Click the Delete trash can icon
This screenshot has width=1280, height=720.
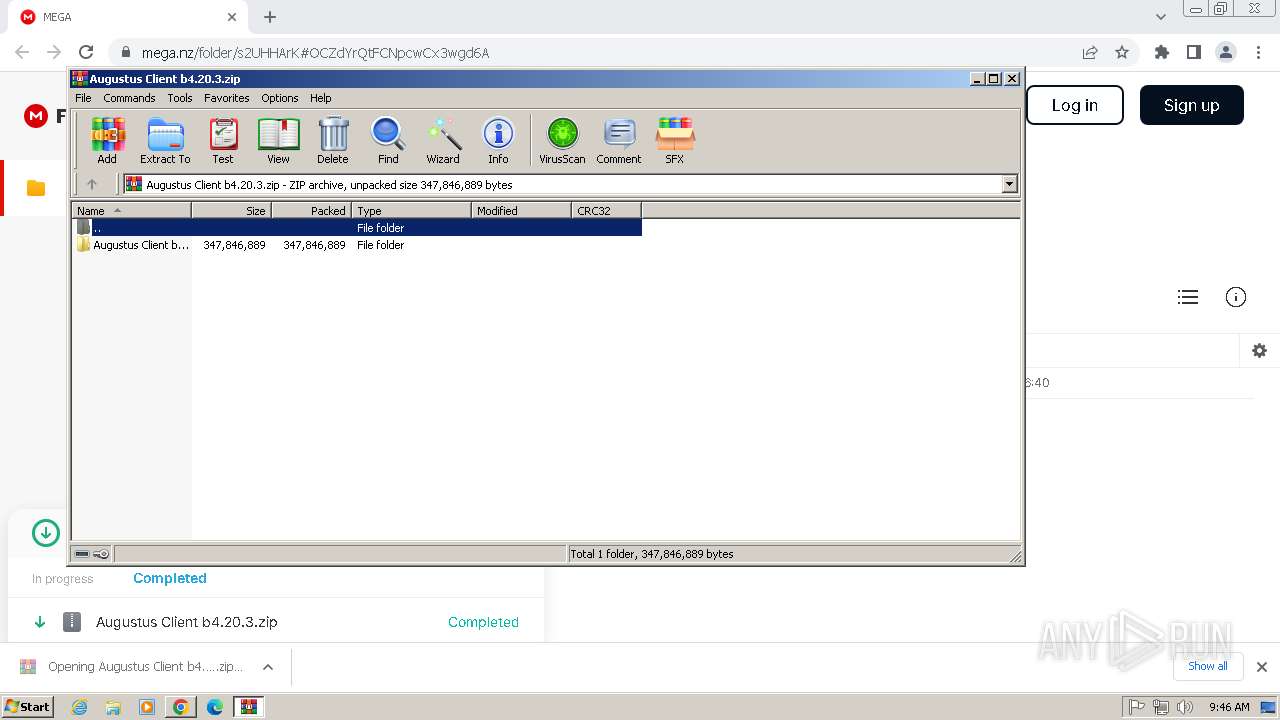coord(333,140)
